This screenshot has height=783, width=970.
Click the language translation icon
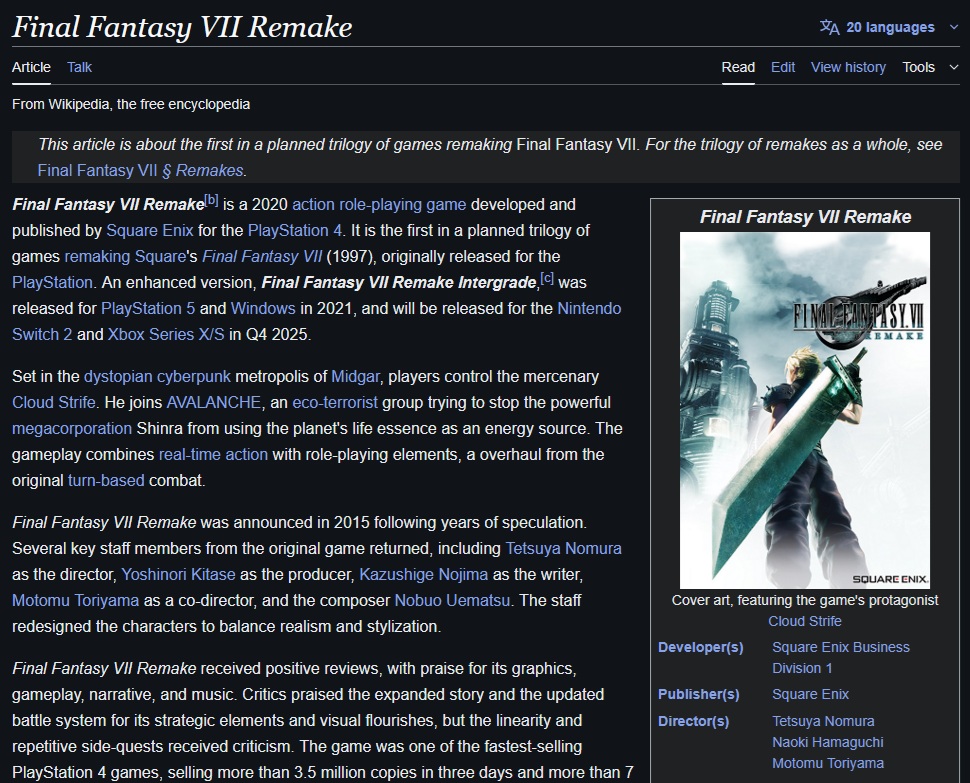830,27
